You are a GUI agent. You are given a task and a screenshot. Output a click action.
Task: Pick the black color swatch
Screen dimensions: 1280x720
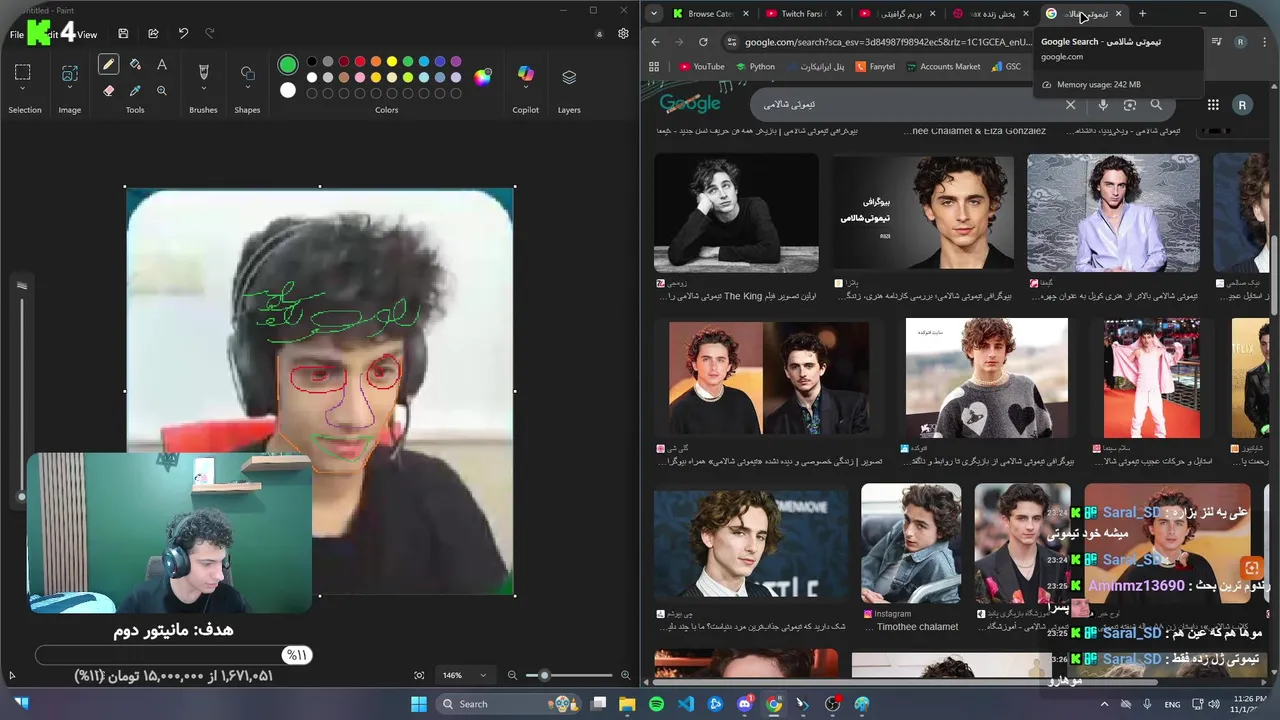coord(312,62)
